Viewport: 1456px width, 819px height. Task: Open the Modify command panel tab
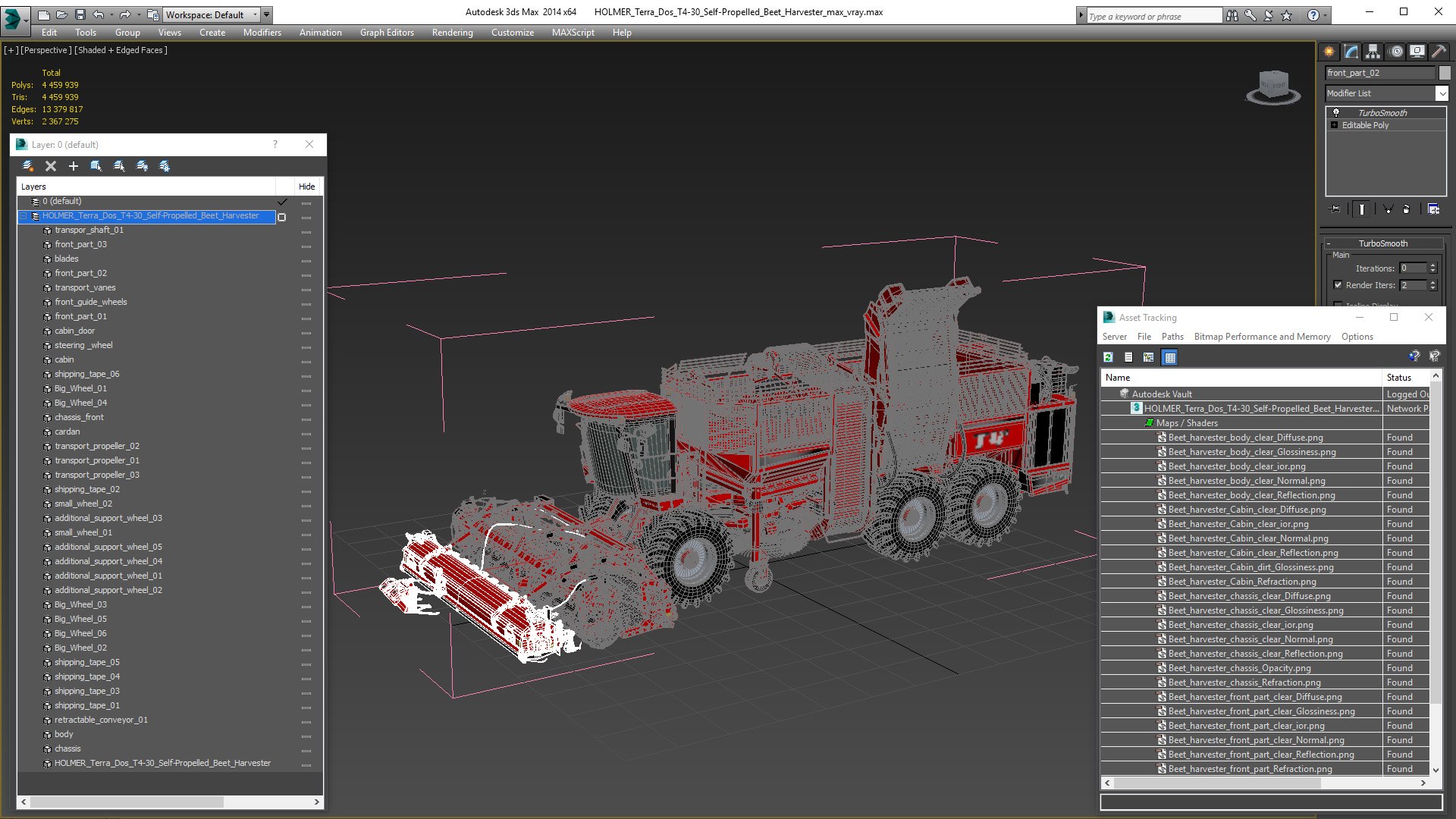point(1351,52)
